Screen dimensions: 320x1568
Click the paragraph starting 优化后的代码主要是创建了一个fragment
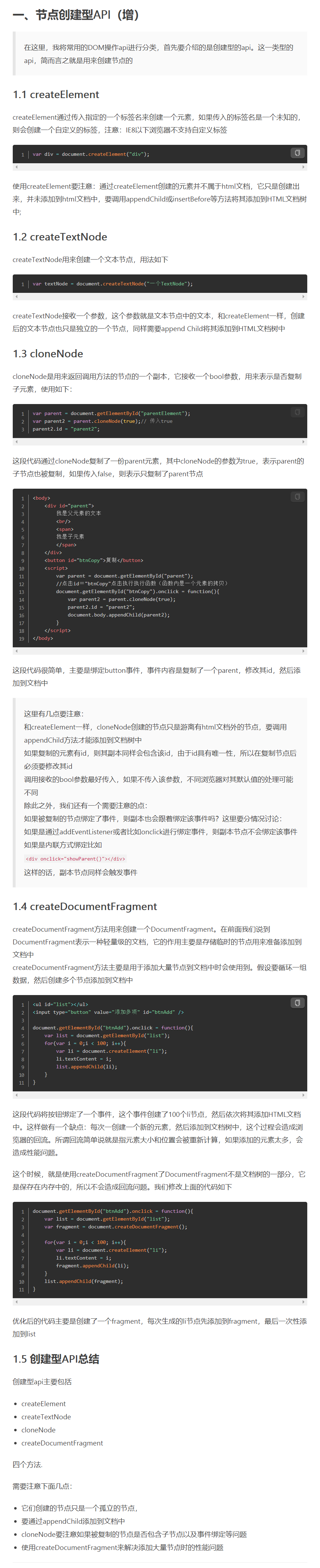coord(159,1328)
